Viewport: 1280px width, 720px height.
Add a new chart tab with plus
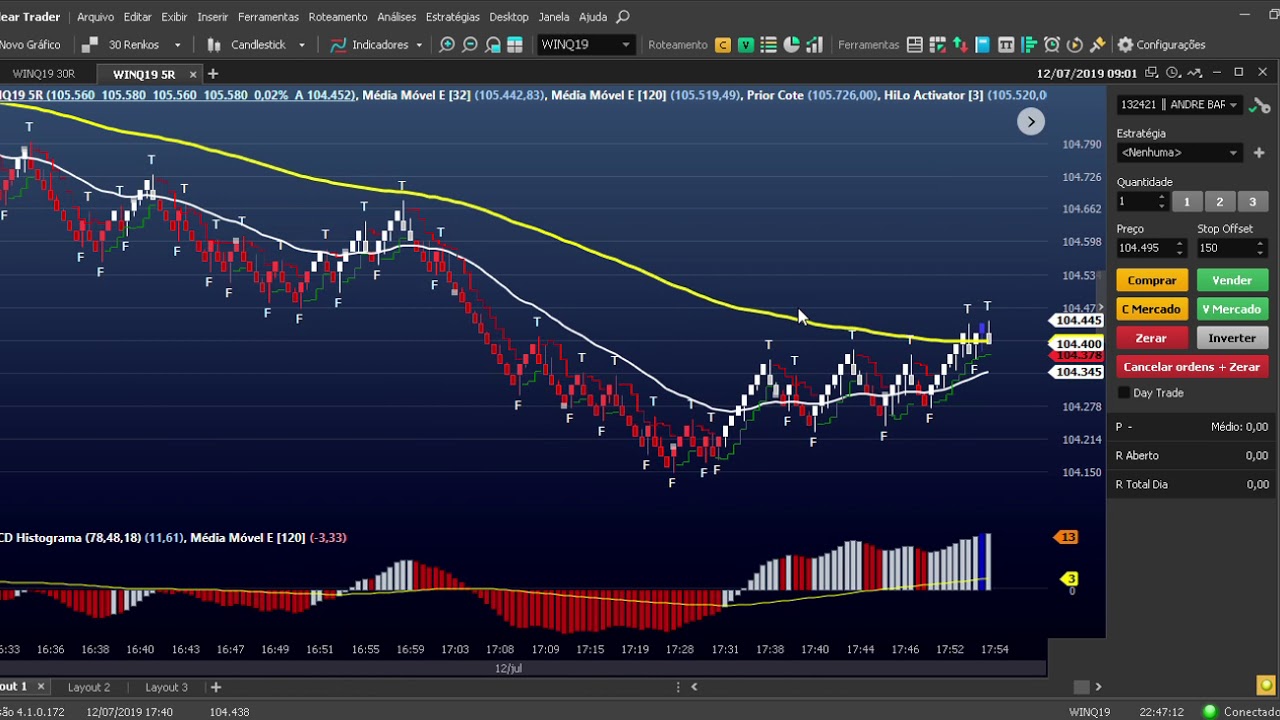(x=213, y=74)
